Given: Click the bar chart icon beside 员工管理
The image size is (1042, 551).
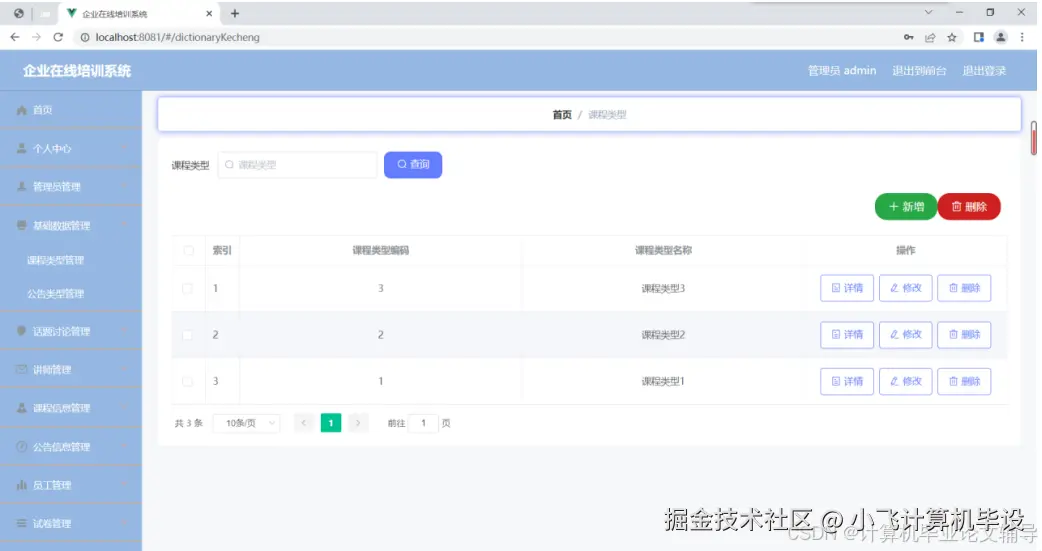Looking at the screenshot, I should 21,485.
